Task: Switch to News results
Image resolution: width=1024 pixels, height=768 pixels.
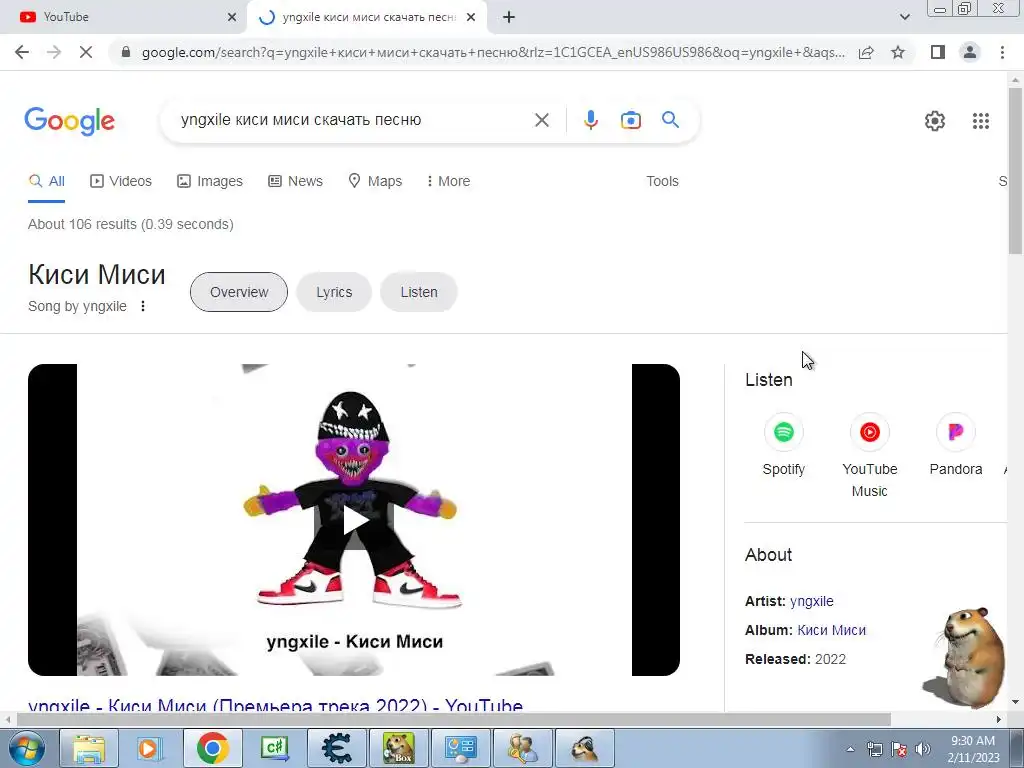Action: click(295, 181)
